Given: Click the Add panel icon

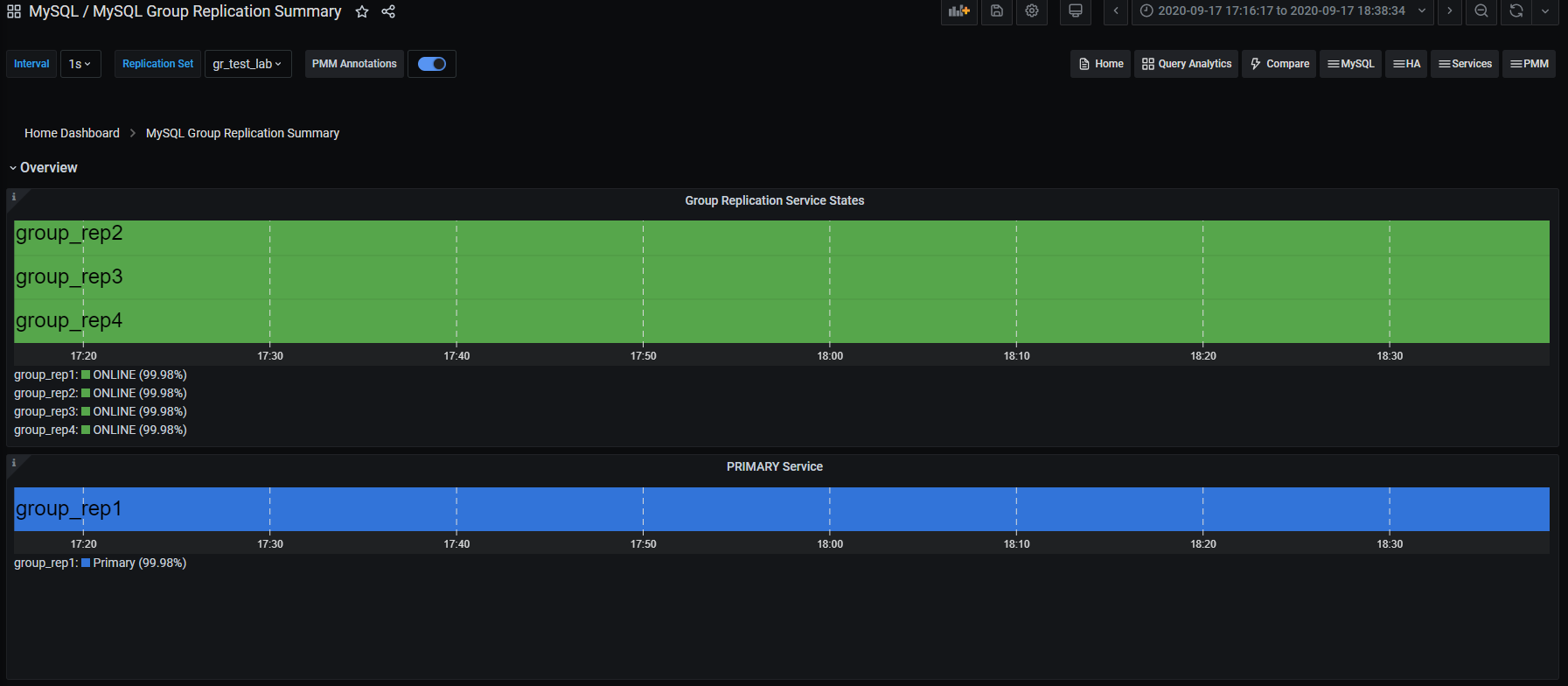Looking at the screenshot, I should pos(958,11).
